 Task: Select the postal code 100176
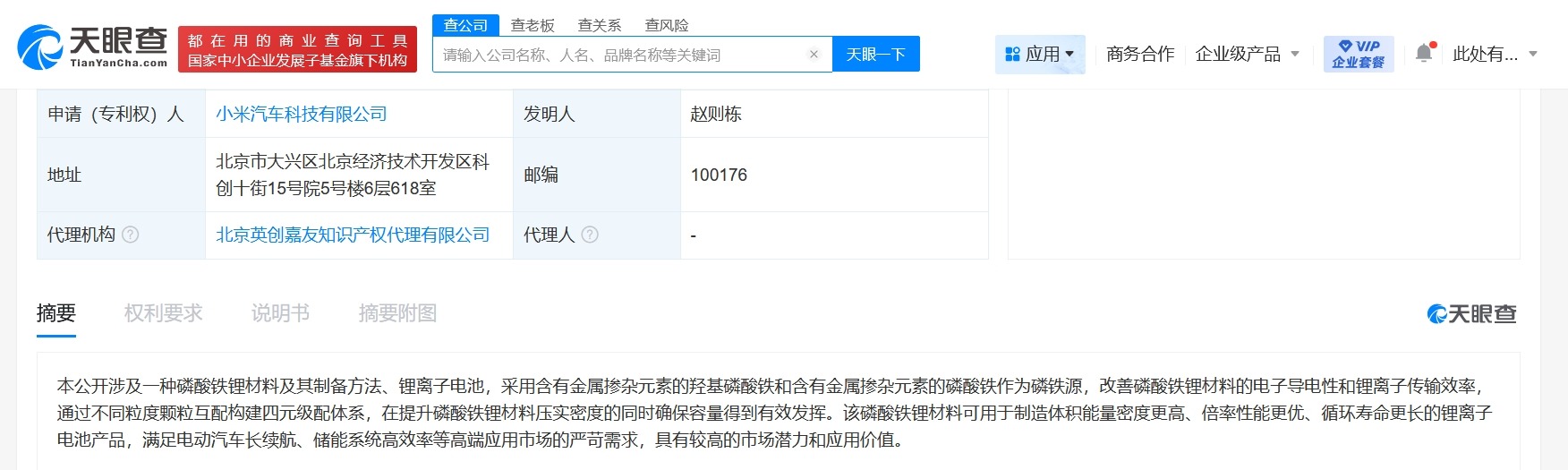(x=719, y=175)
